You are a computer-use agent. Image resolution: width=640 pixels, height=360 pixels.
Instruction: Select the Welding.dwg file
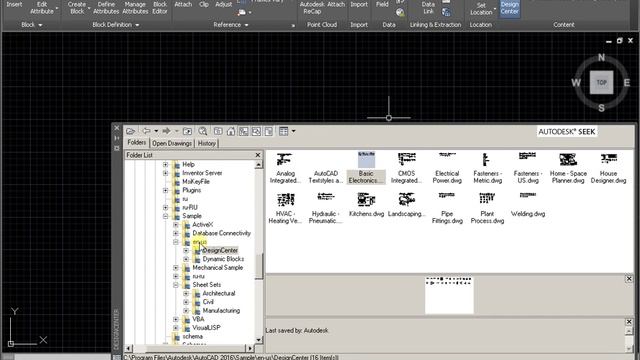[528, 205]
